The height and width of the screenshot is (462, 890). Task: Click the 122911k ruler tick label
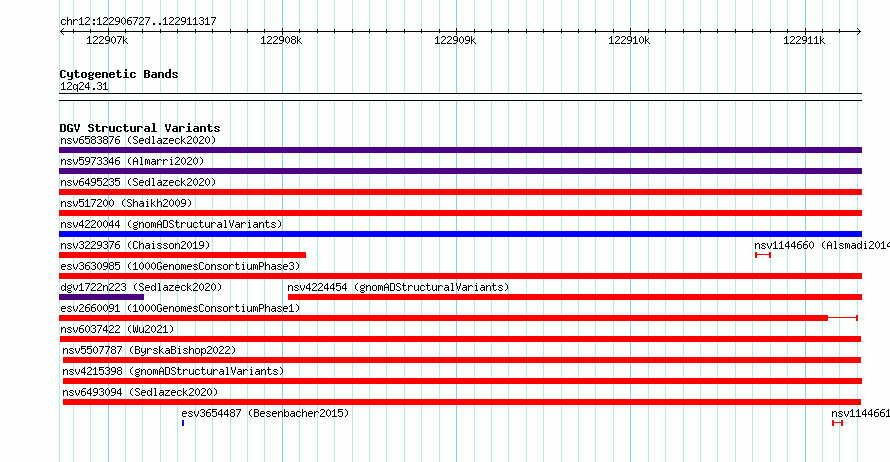tap(804, 41)
